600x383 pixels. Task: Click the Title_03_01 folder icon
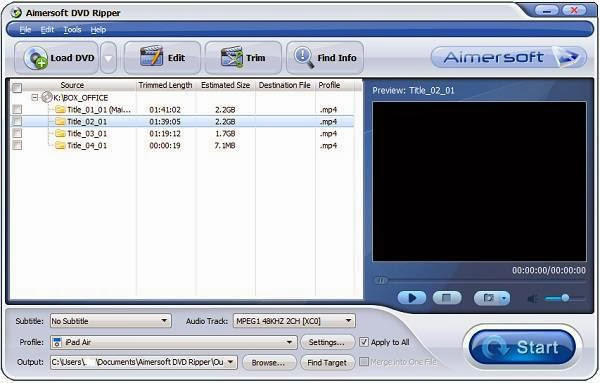point(60,134)
